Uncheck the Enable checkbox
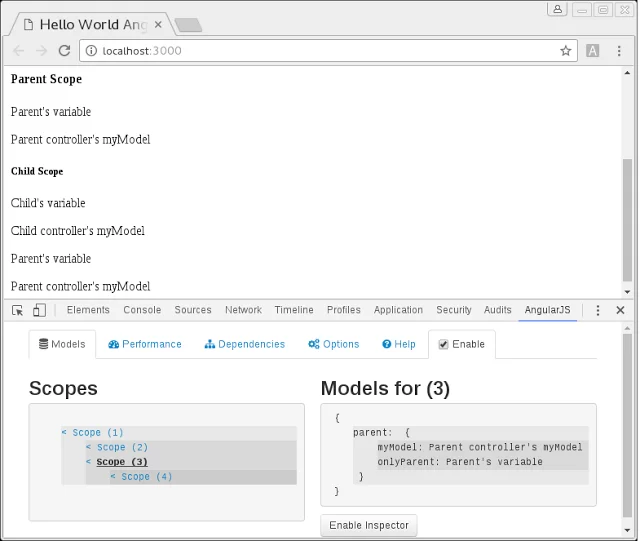 click(x=444, y=344)
